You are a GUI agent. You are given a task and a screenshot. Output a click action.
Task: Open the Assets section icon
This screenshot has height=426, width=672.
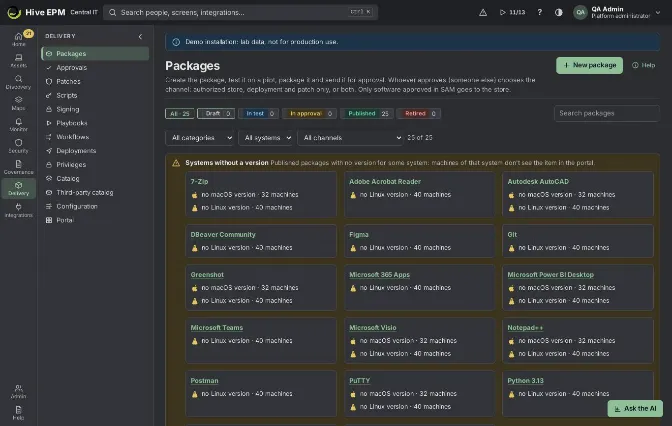click(18, 60)
